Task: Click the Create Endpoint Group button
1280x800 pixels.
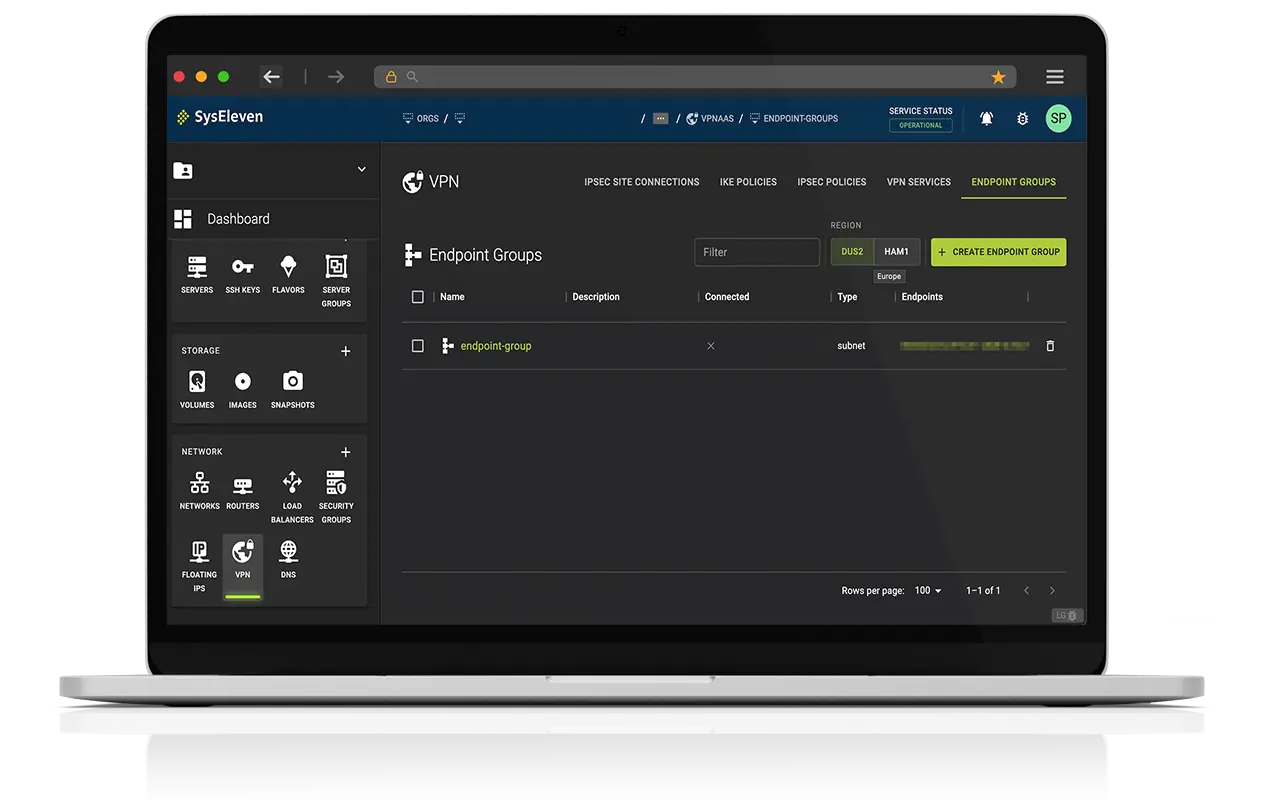Action: coord(999,252)
